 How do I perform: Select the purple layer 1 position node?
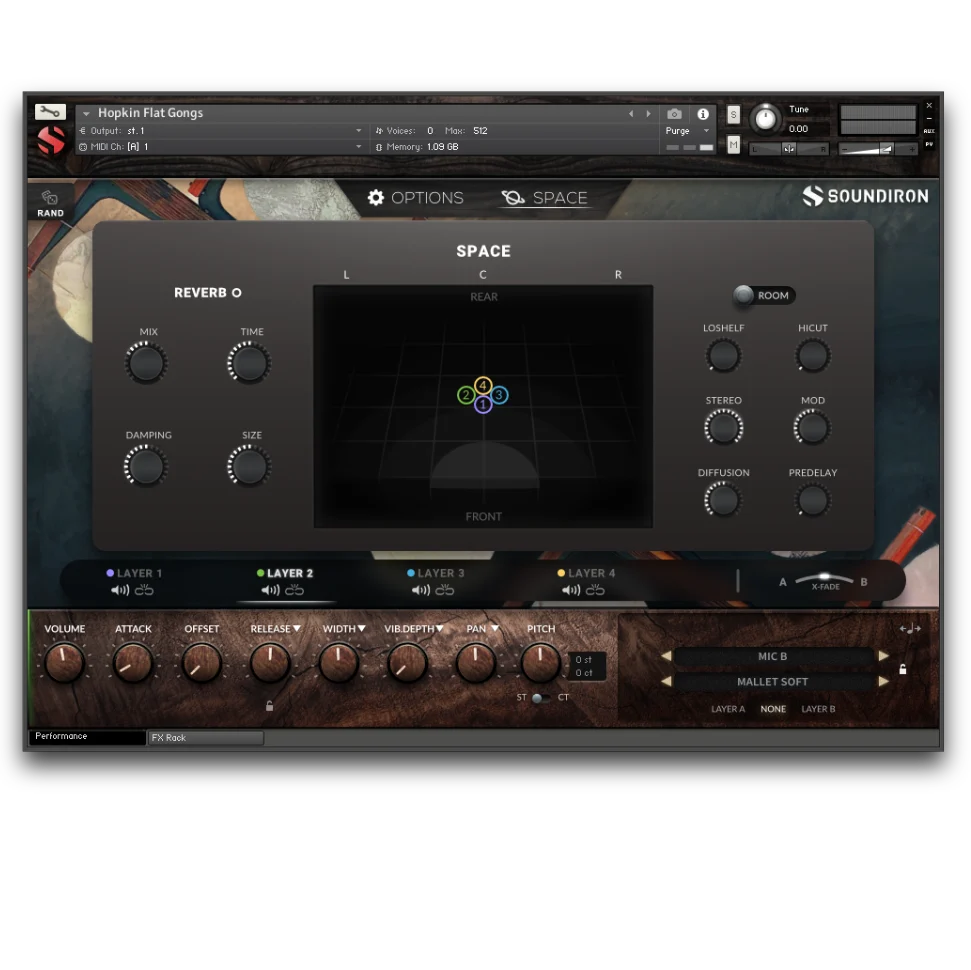(x=483, y=405)
